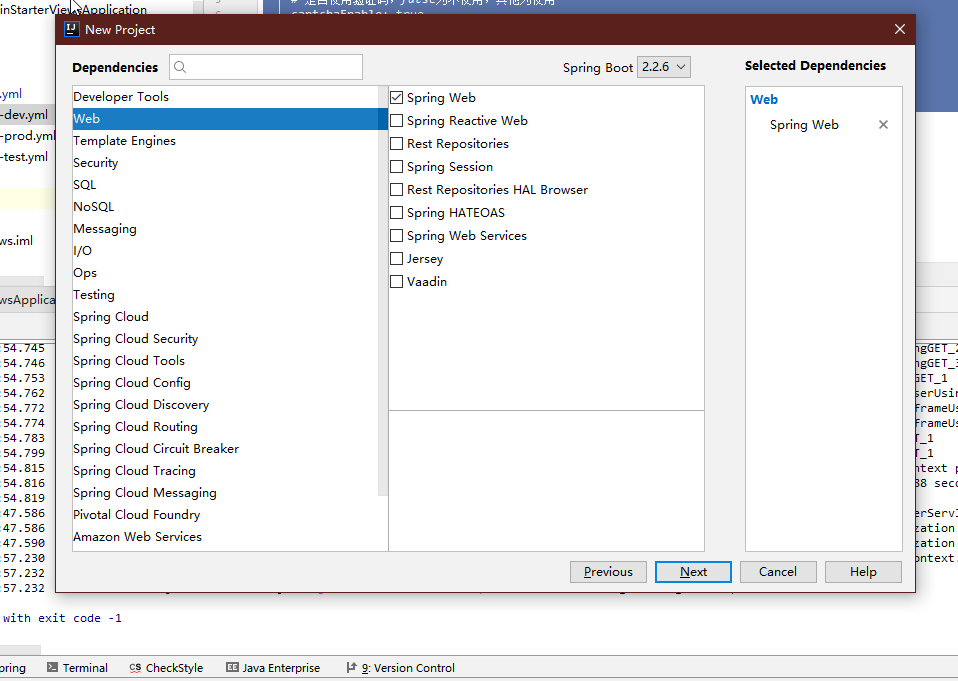Click the Next button
Viewport: 958px width, 681px height.
(x=693, y=572)
